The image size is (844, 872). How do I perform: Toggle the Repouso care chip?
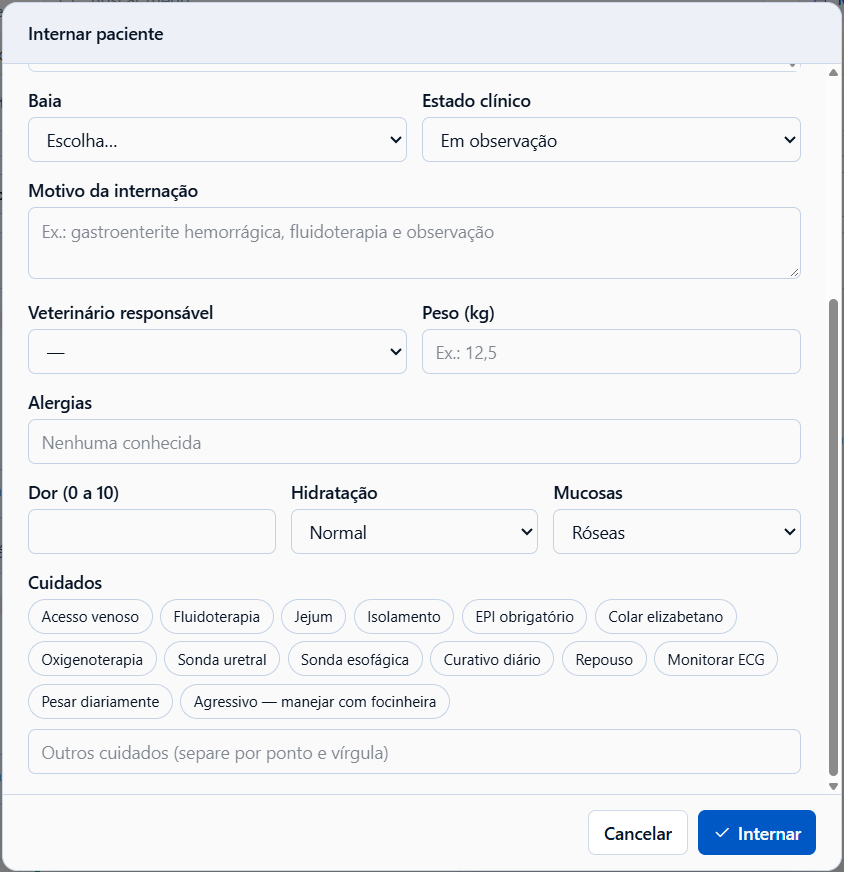click(604, 660)
